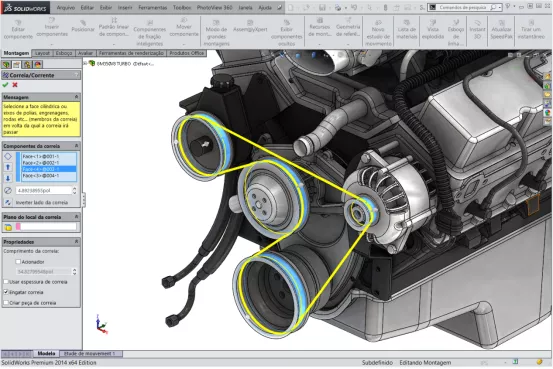Viewport: 553px width, 369px height.
Task: Collapse Plano do local da correia section
Action: click(x=76, y=217)
